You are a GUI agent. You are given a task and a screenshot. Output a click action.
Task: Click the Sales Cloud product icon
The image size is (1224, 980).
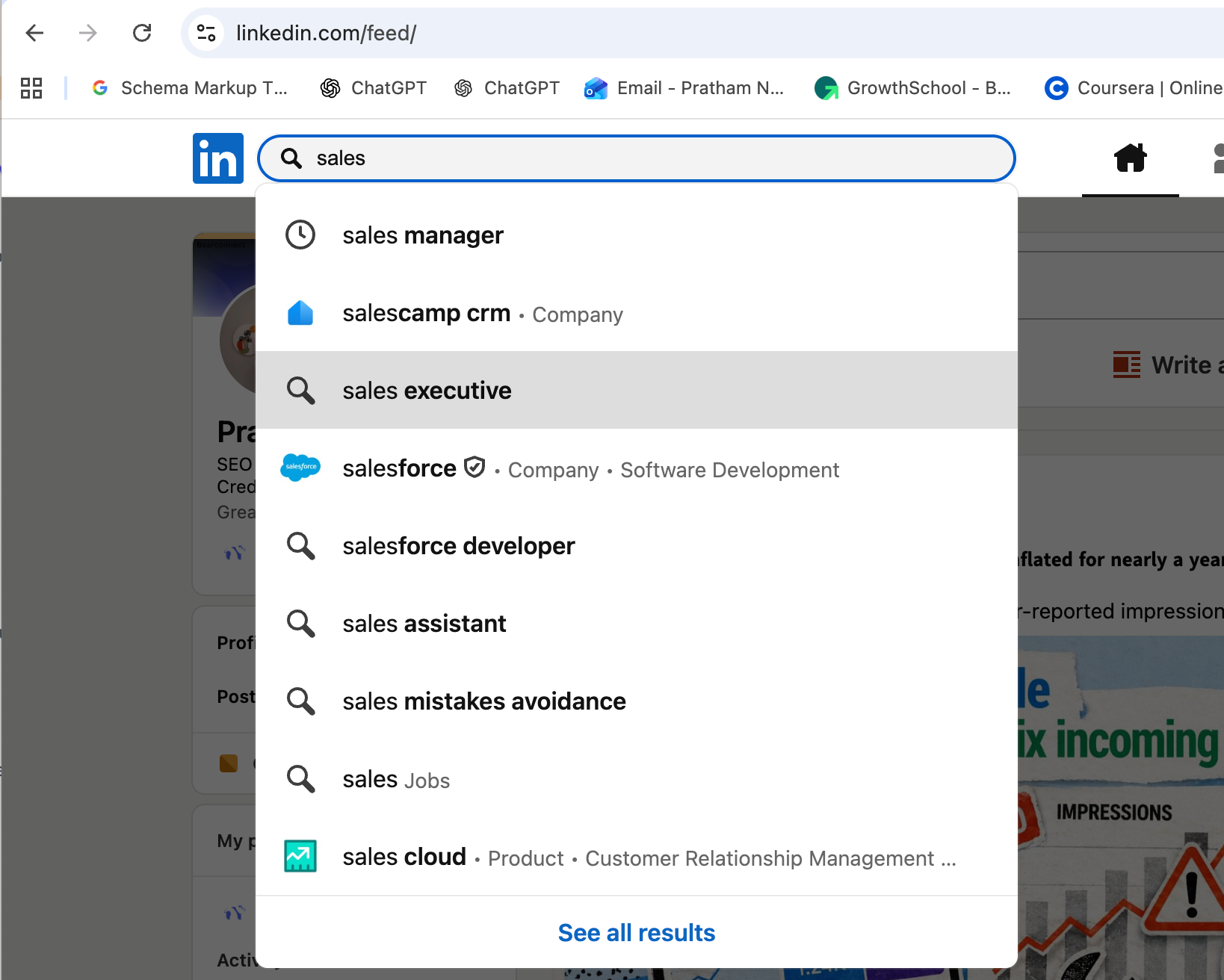[300, 856]
